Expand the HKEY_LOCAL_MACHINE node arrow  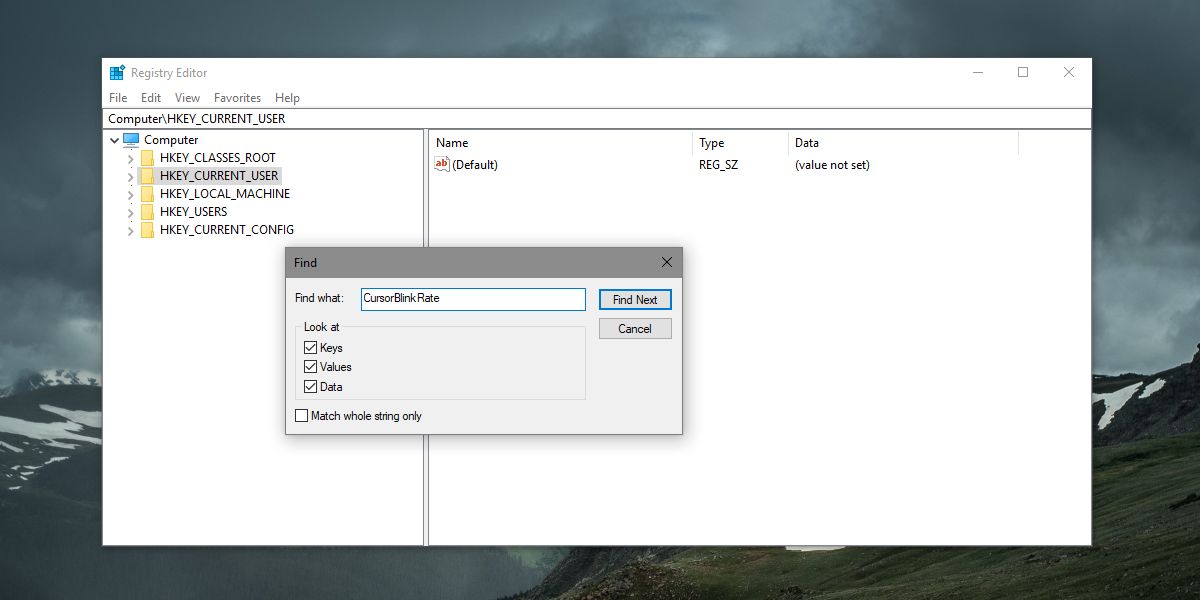point(130,194)
